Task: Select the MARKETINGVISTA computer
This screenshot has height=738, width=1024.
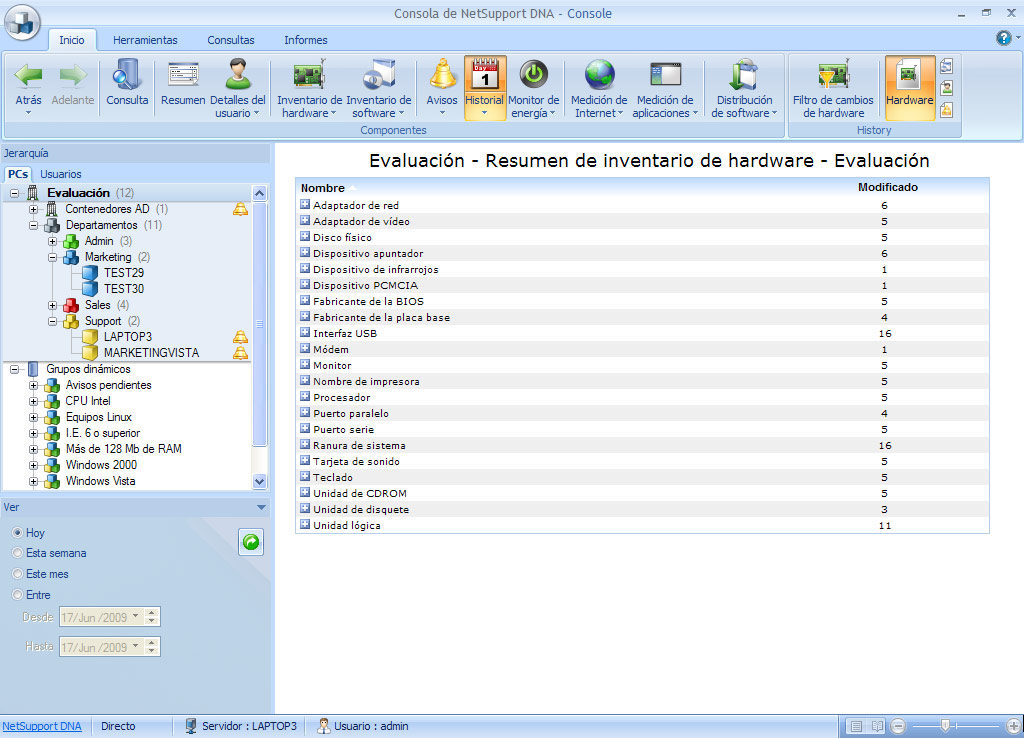Action: pyautogui.click(x=152, y=353)
